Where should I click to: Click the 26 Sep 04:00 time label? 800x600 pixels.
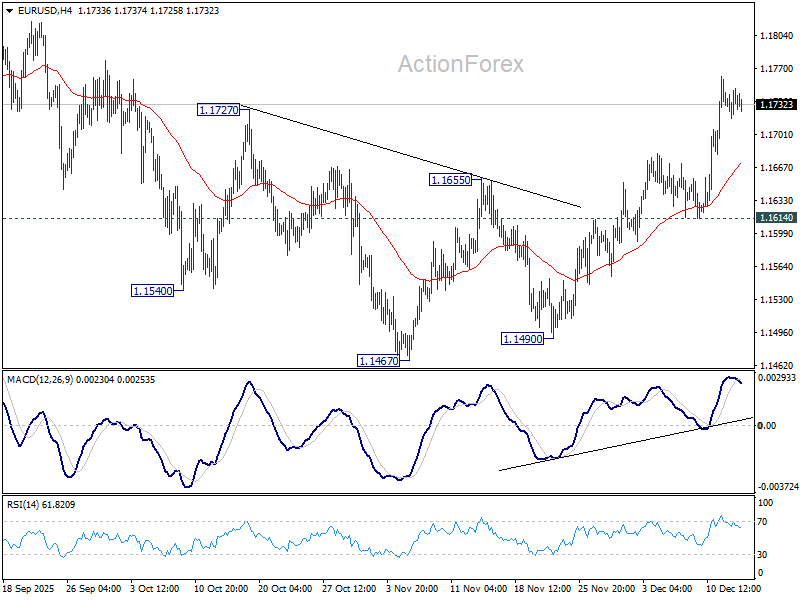click(x=93, y=588)
